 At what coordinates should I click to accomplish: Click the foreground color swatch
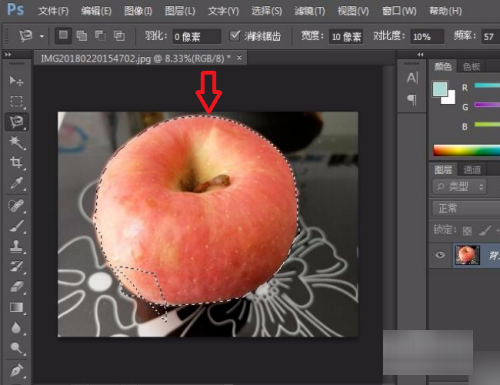[x=440, y=89]
